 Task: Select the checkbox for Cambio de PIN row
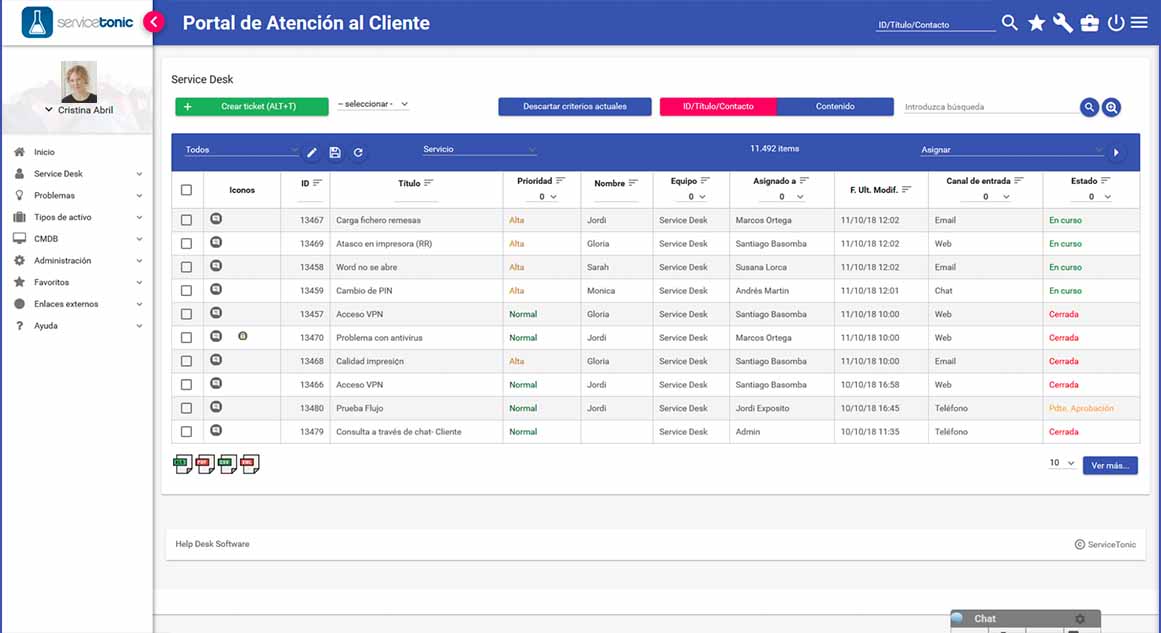pos(186,291)
